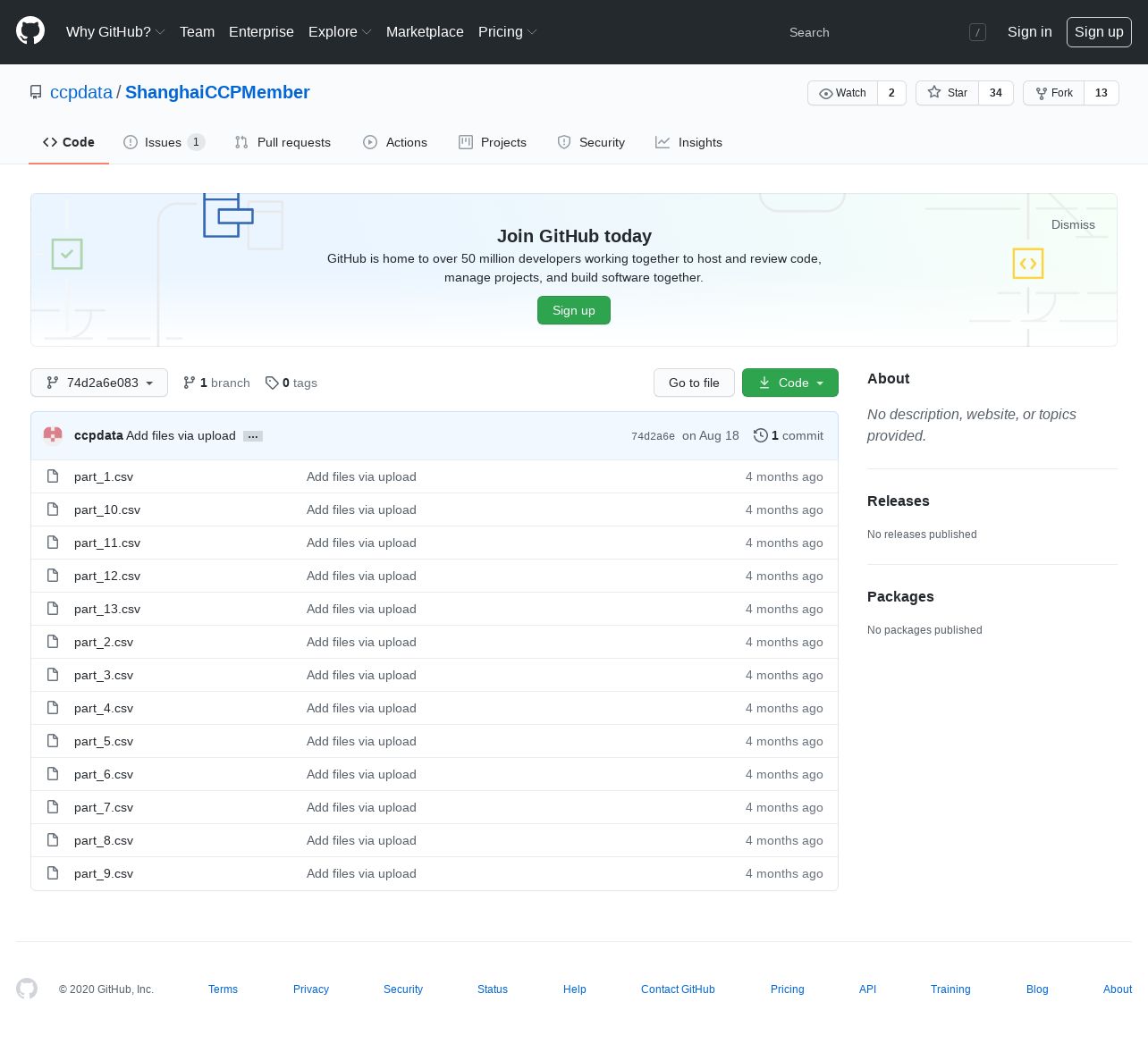The height and width of the screenshot is (1044, 1148).
Task: Fork this repository
Action: click(1053, 93)
